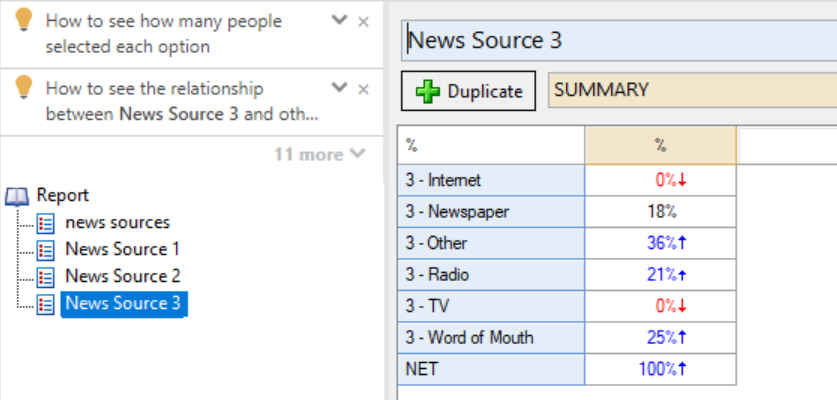Screen dimensions: 837x400
Task: Dismiss the 'how many people selected' tip
Action: point(363,21)
